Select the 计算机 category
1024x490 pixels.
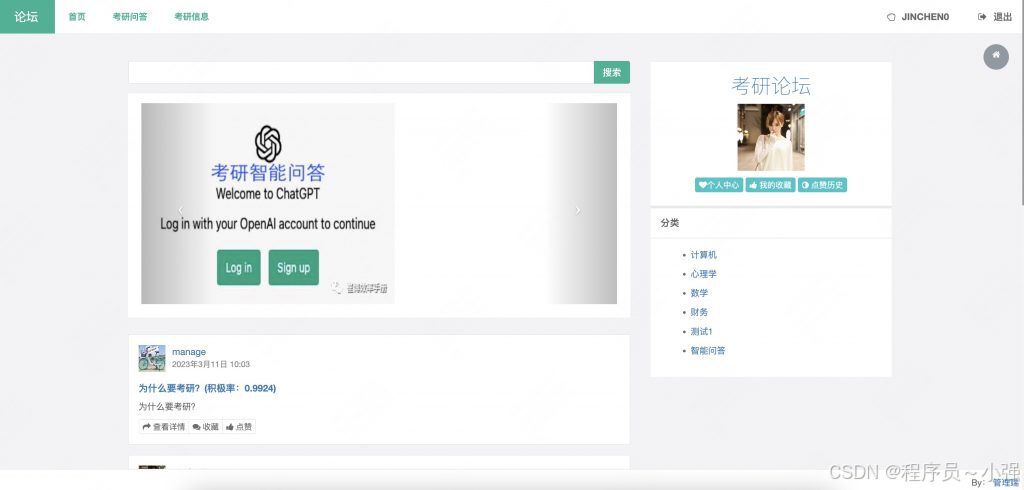(703, 255)
